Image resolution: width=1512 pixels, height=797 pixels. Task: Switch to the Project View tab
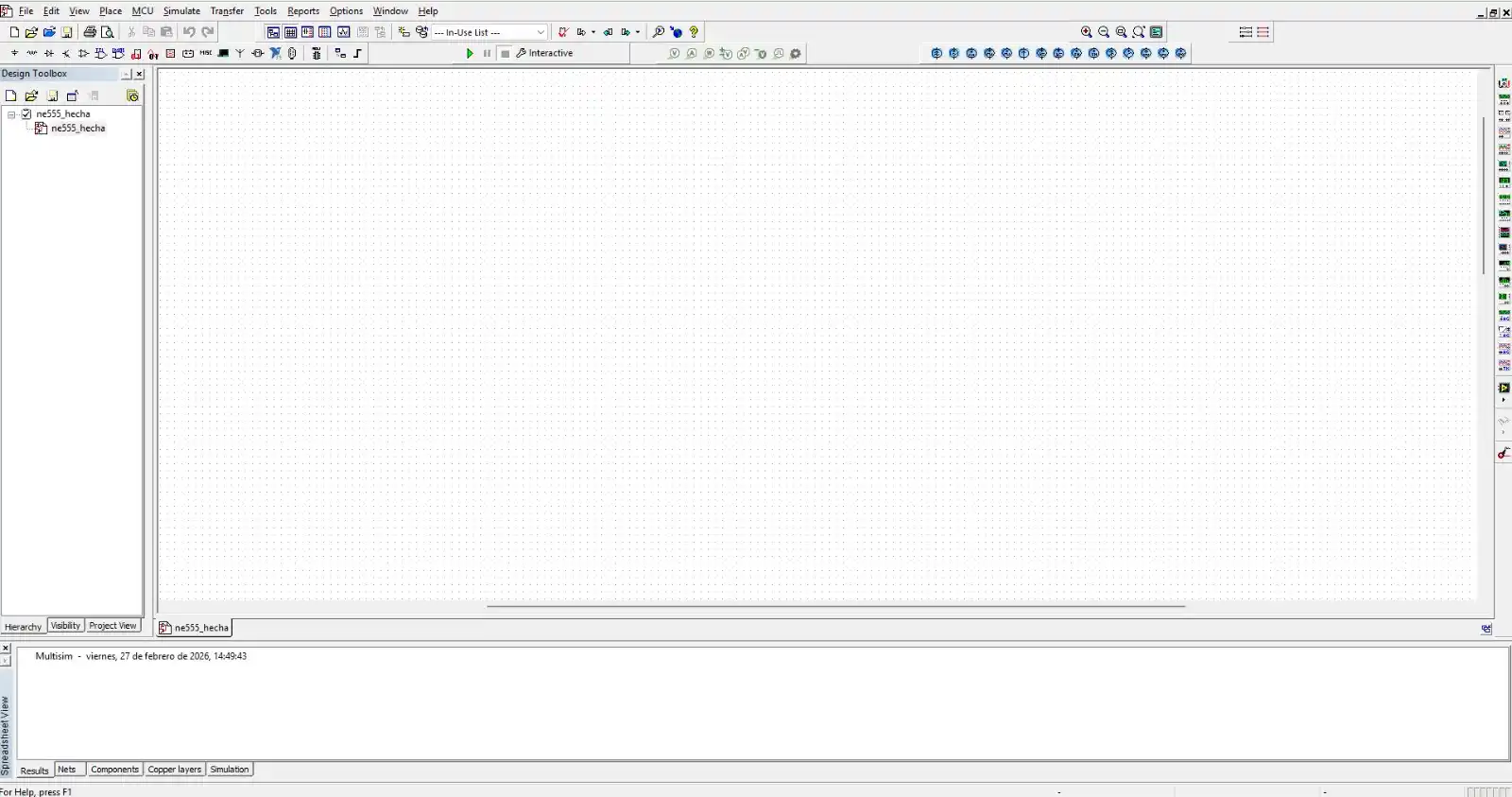(x=112, y=626)
